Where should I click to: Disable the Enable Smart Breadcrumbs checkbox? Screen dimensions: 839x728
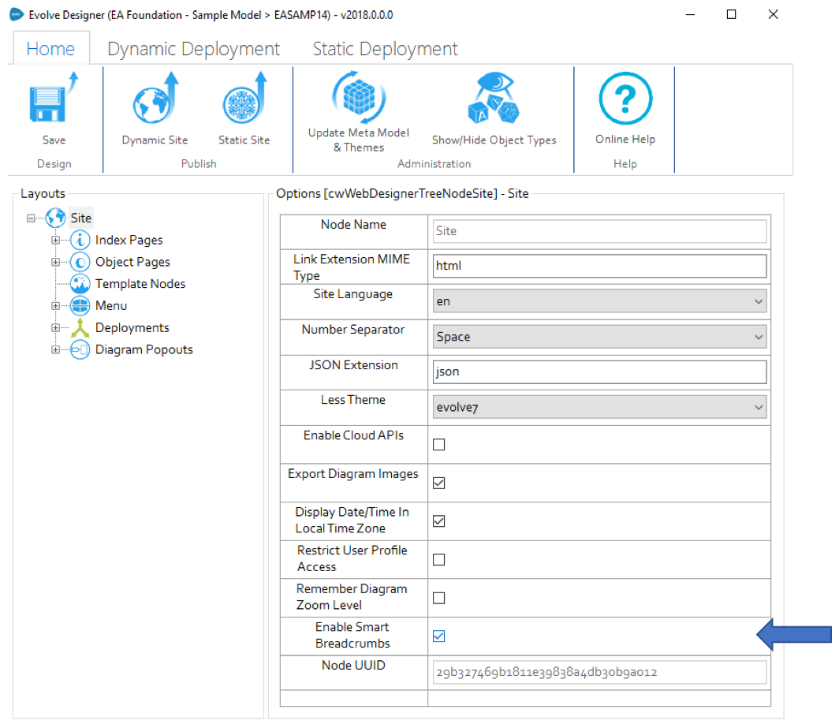click(439, 636)
